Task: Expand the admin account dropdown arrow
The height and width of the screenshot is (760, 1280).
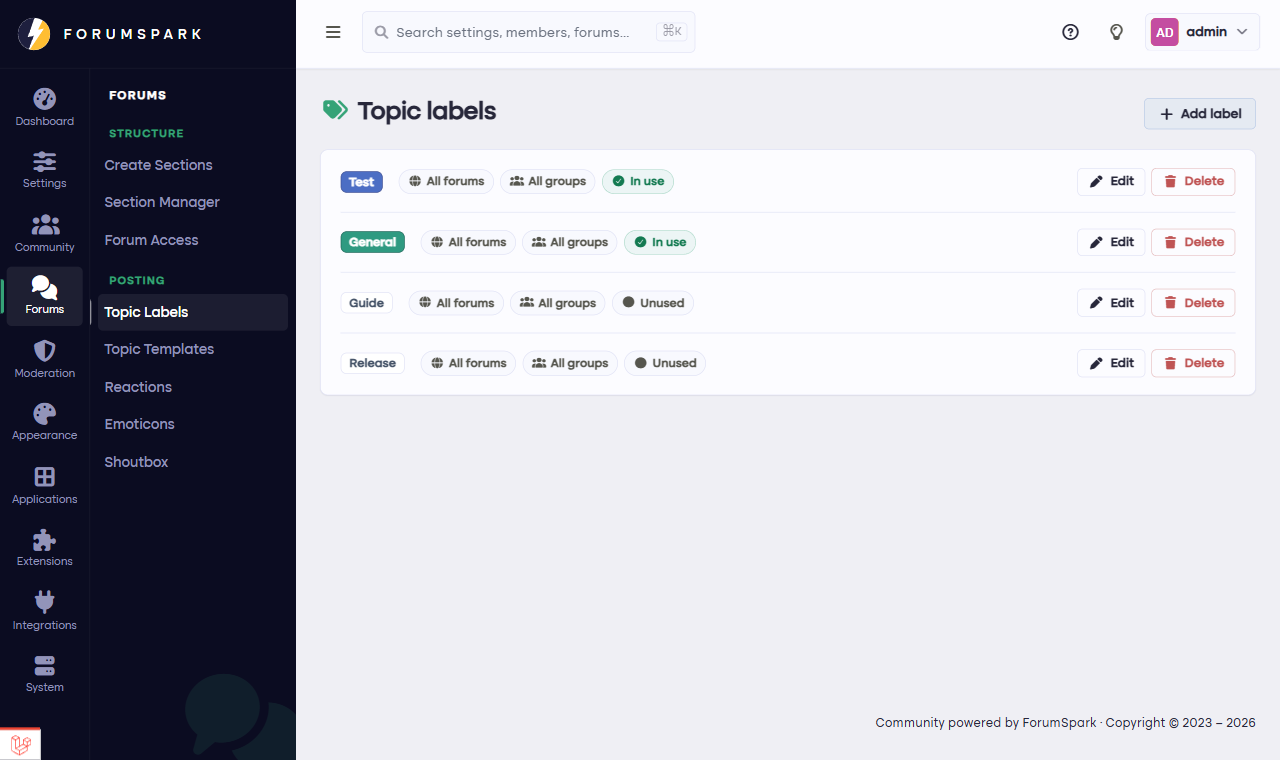Action: pyautogui.click(x=1242, y=32)
